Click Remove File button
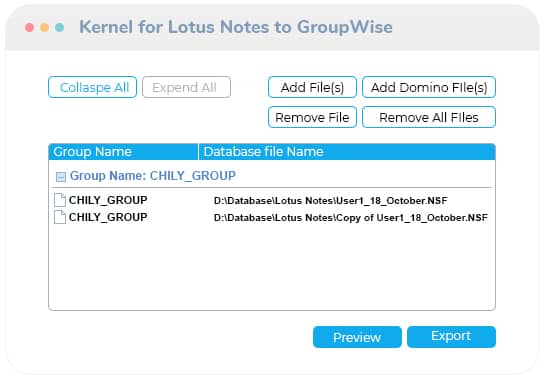The width and height of the screenshot is (545, 380). tap(312, 117)
